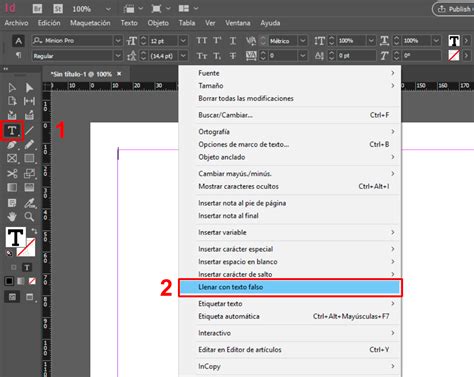The height and width of the screenshot is (377, 474).
Task: Open the 100% zoom level dropdown
Action: coord(108,9)
